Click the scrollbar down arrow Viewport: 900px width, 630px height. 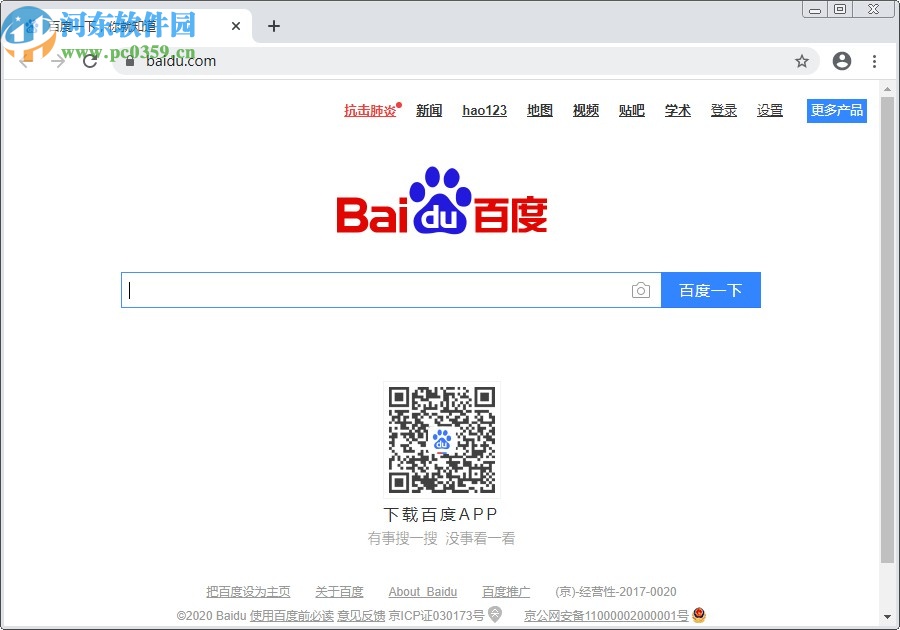point(887,617)
